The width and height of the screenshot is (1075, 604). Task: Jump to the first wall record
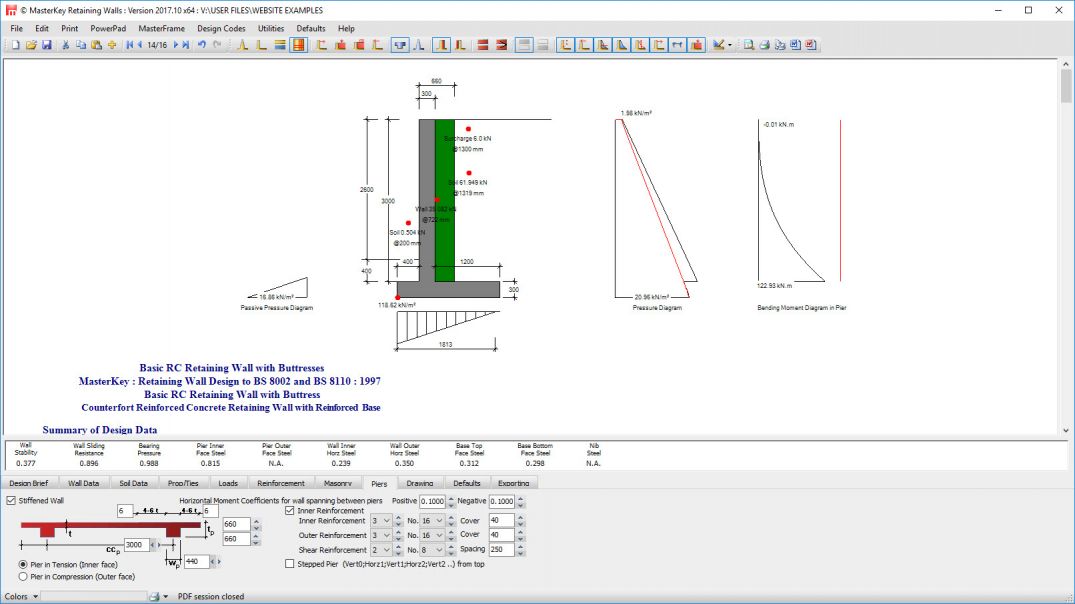click(x=129, y=45)
